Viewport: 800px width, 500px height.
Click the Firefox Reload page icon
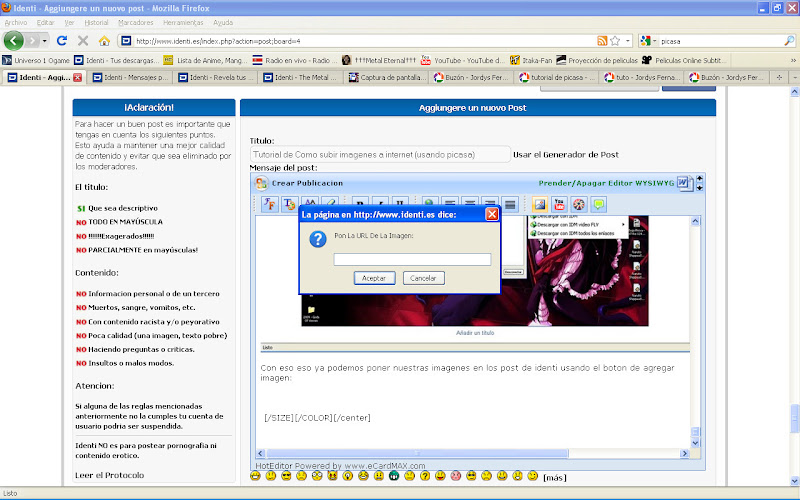click(x=62, y=41)
